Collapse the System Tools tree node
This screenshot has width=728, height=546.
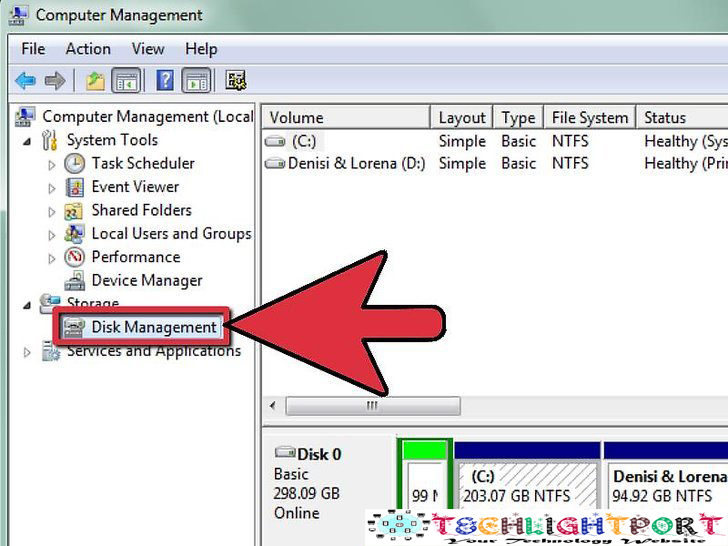(x=27, y=141)
